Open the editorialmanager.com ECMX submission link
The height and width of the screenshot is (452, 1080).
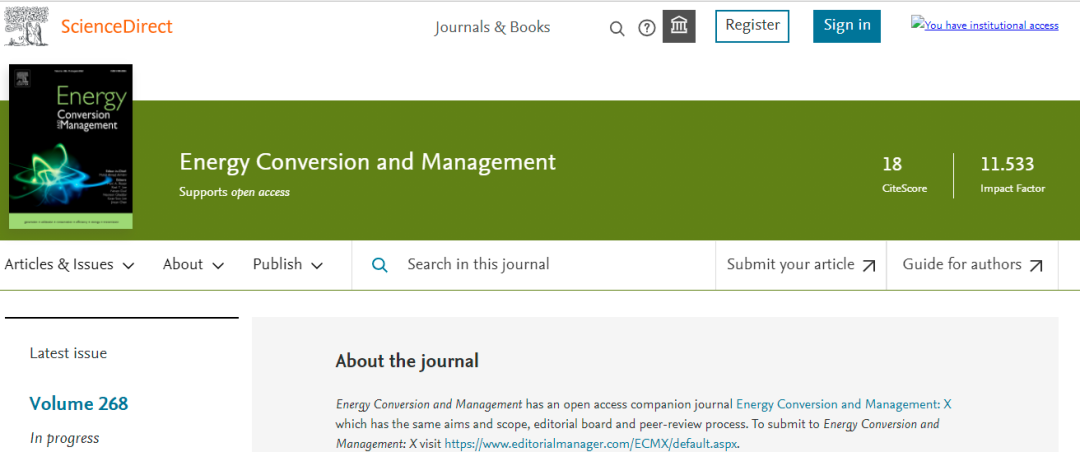pos(590,443)
